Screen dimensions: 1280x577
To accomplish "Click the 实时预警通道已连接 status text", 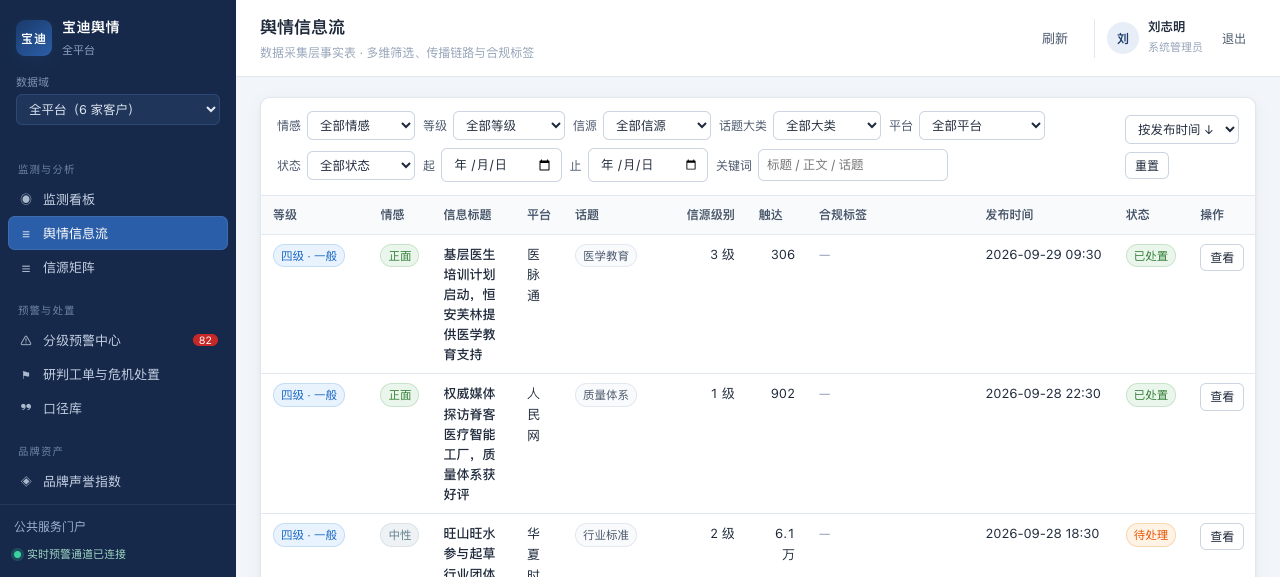I will [76, 554].
